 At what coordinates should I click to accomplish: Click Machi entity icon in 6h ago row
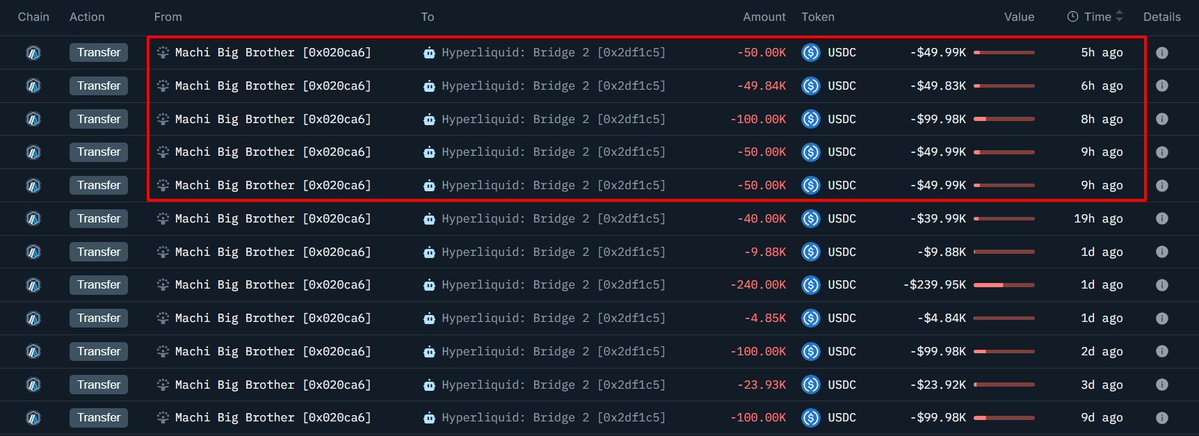[x=162, y=86]
